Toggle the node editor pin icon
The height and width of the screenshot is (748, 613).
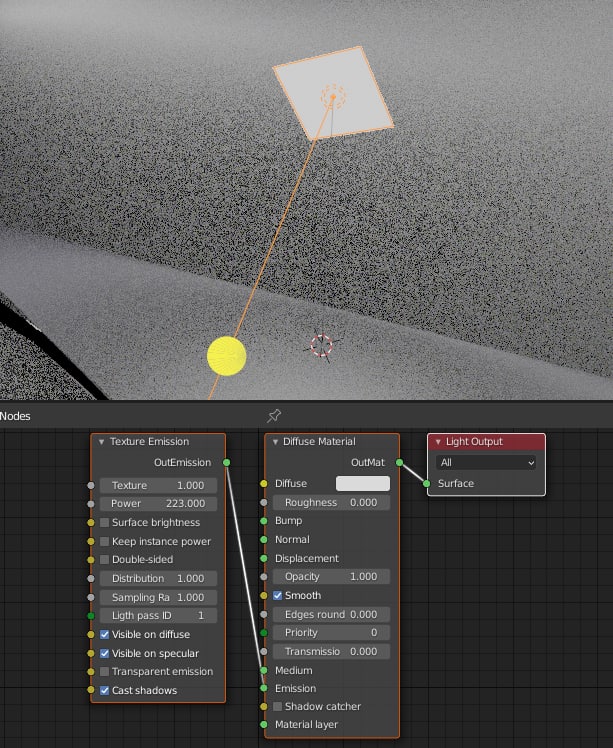coord(274,416)
